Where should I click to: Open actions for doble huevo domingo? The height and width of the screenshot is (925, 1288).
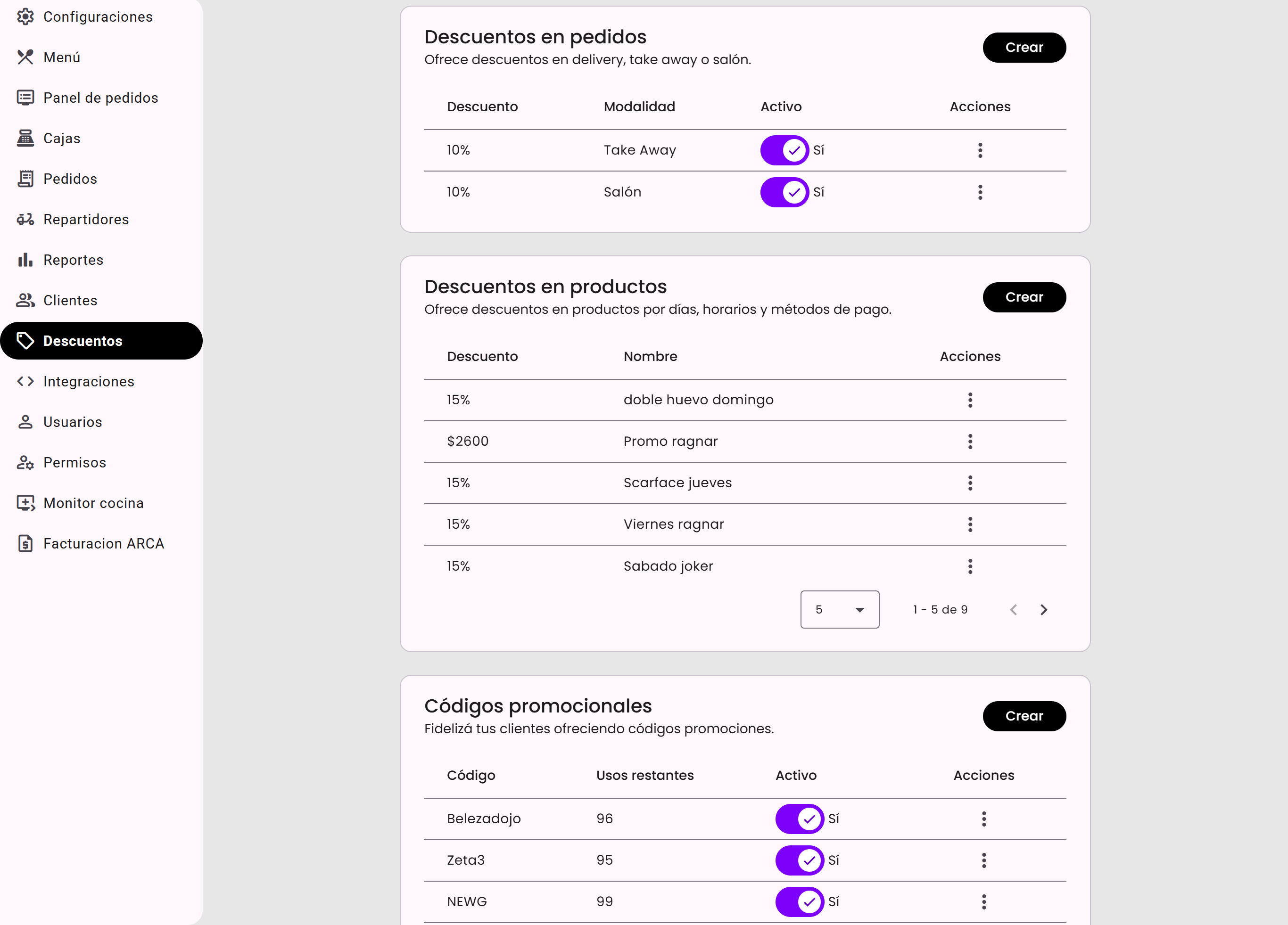pyautogui.click(x=970, y=400)
